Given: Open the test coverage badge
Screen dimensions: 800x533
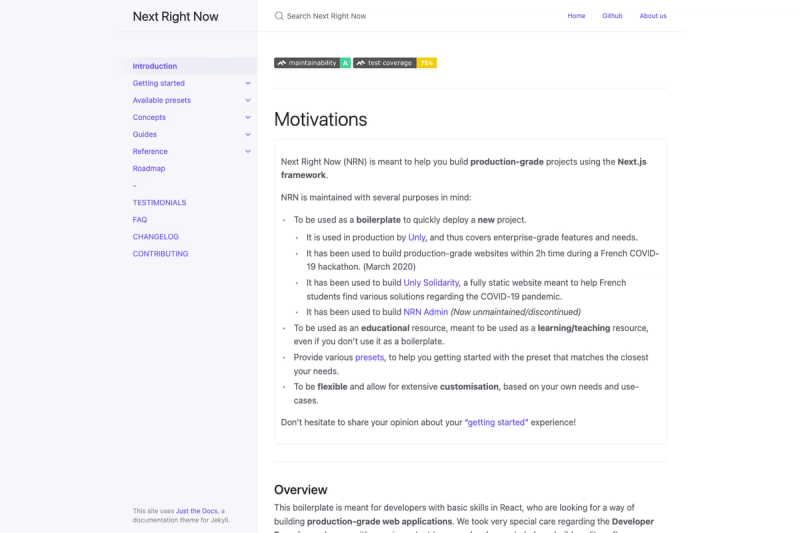Looking at the screenshot, I should (x=395, y=63).
